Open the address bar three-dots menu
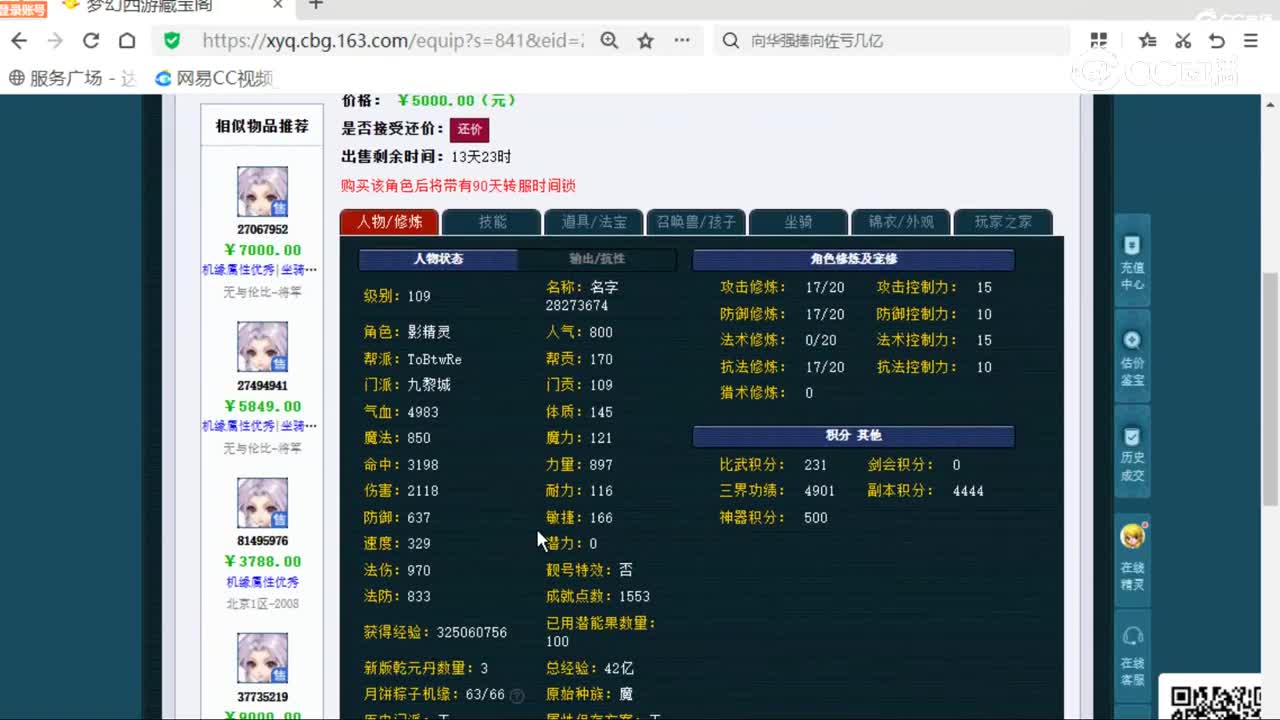The width and height of the screenshot is (1280, 720). (x=682, y=41)
